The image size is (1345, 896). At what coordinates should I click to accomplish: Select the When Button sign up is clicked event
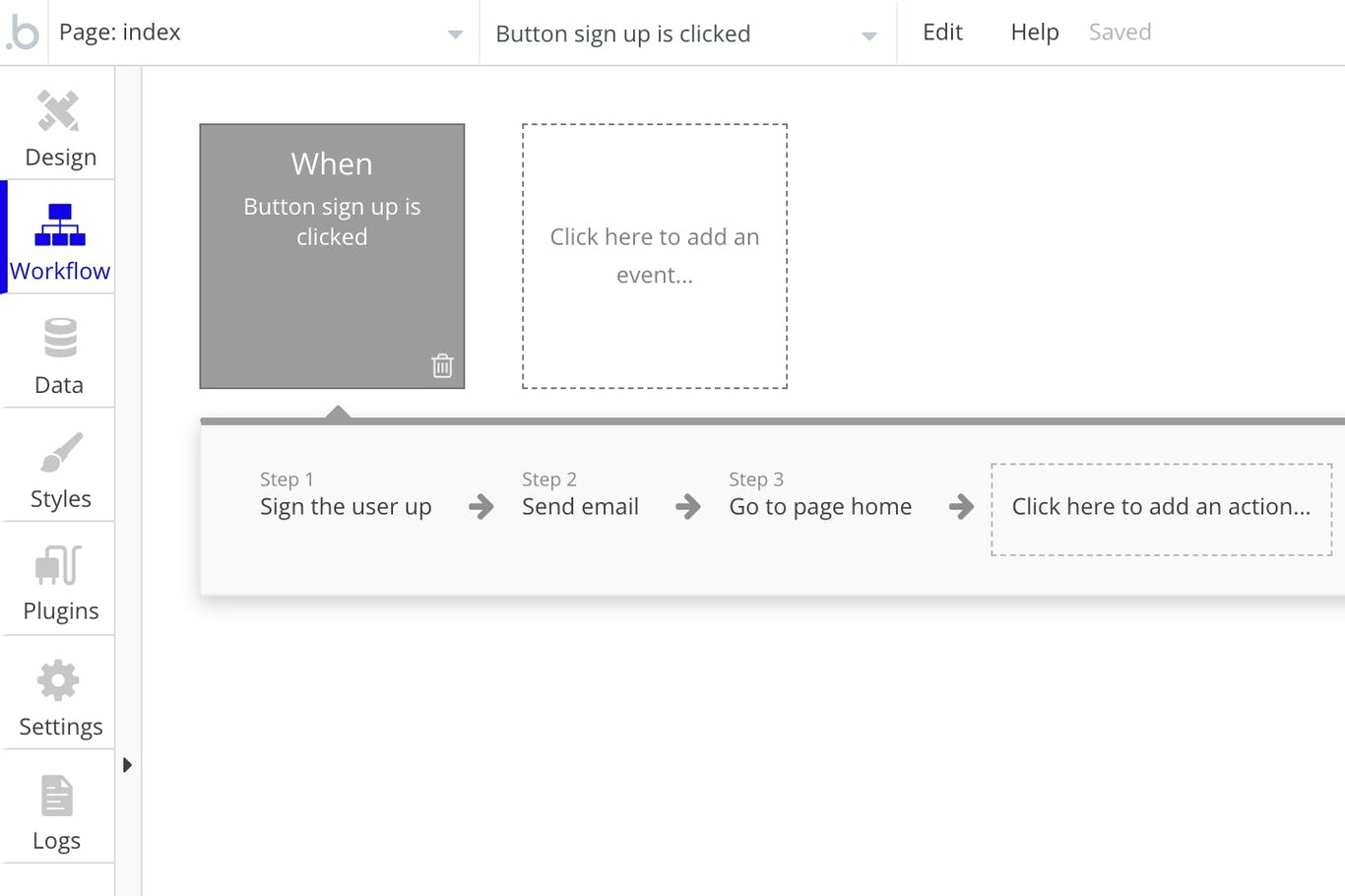click(x=332, y=256)
